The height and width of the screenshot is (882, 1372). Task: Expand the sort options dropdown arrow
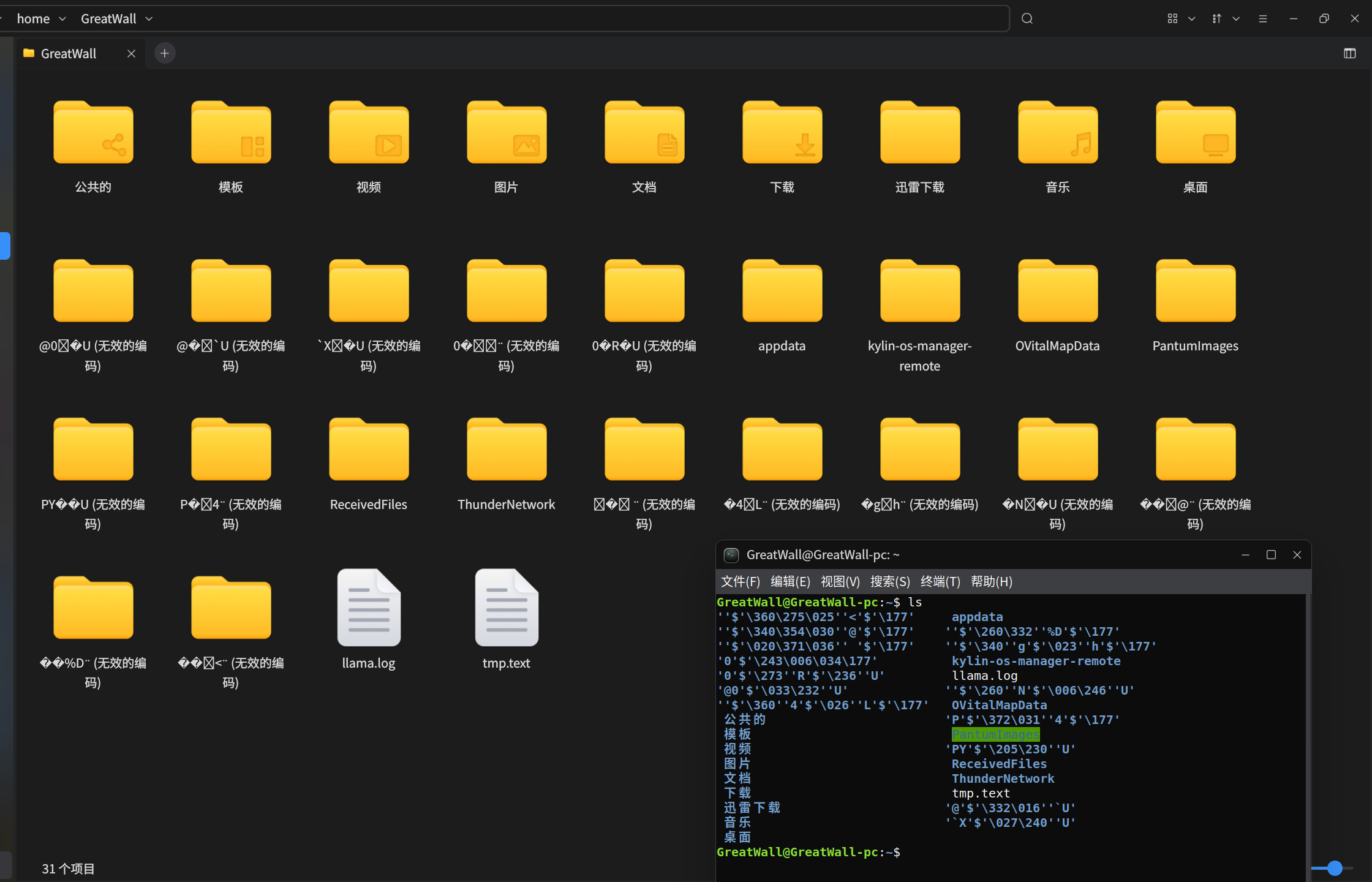tap(1236, 18)
